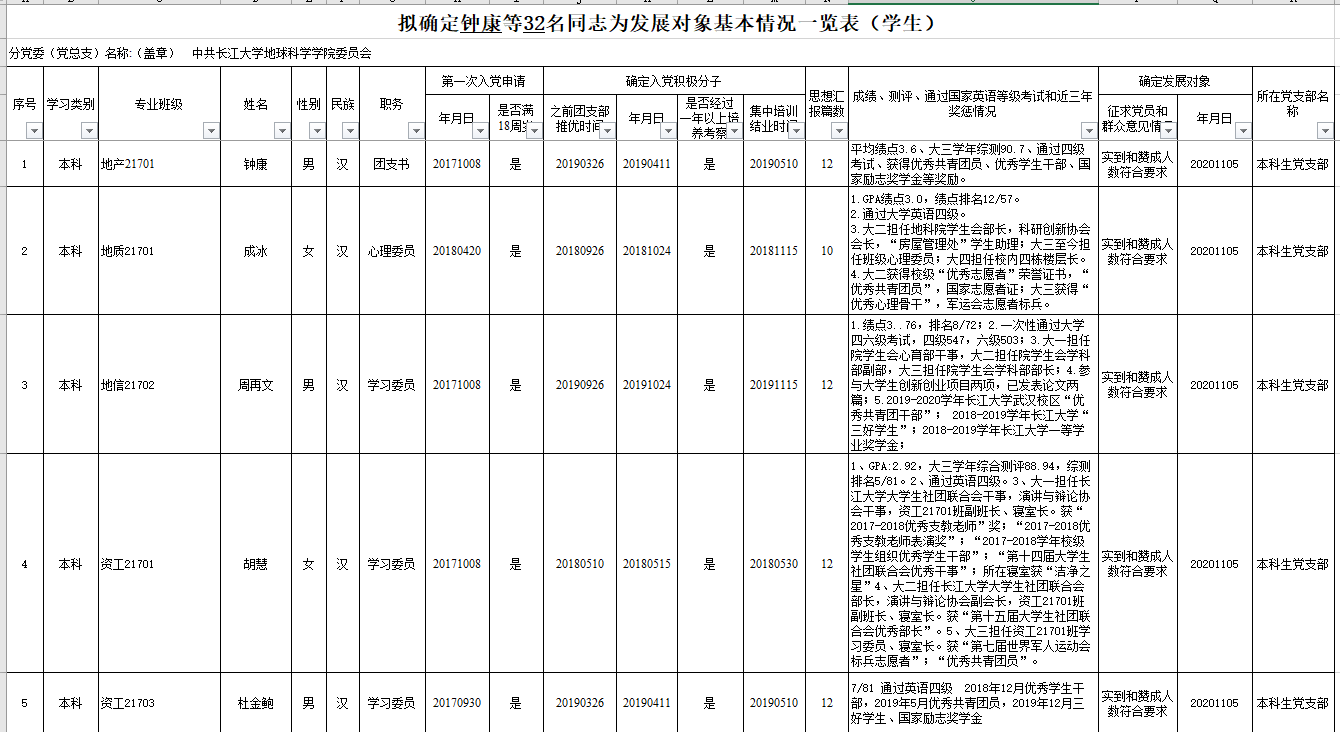Viewport: 1340px width, 732px height.
Task: Open the 专业班级 filter dropdown
Action: [210, 131]
